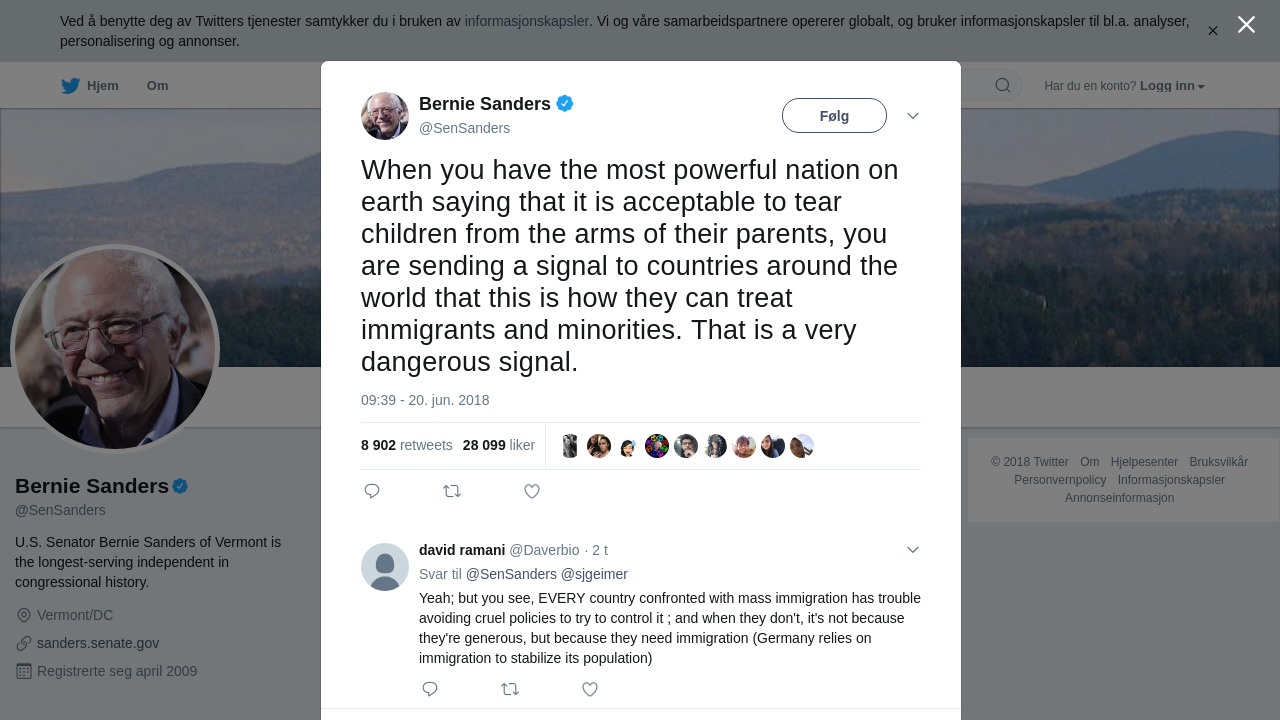Dismiss the cookie notice banner
Viewport: 1280px width, 720px height.
coord(1213,31)
